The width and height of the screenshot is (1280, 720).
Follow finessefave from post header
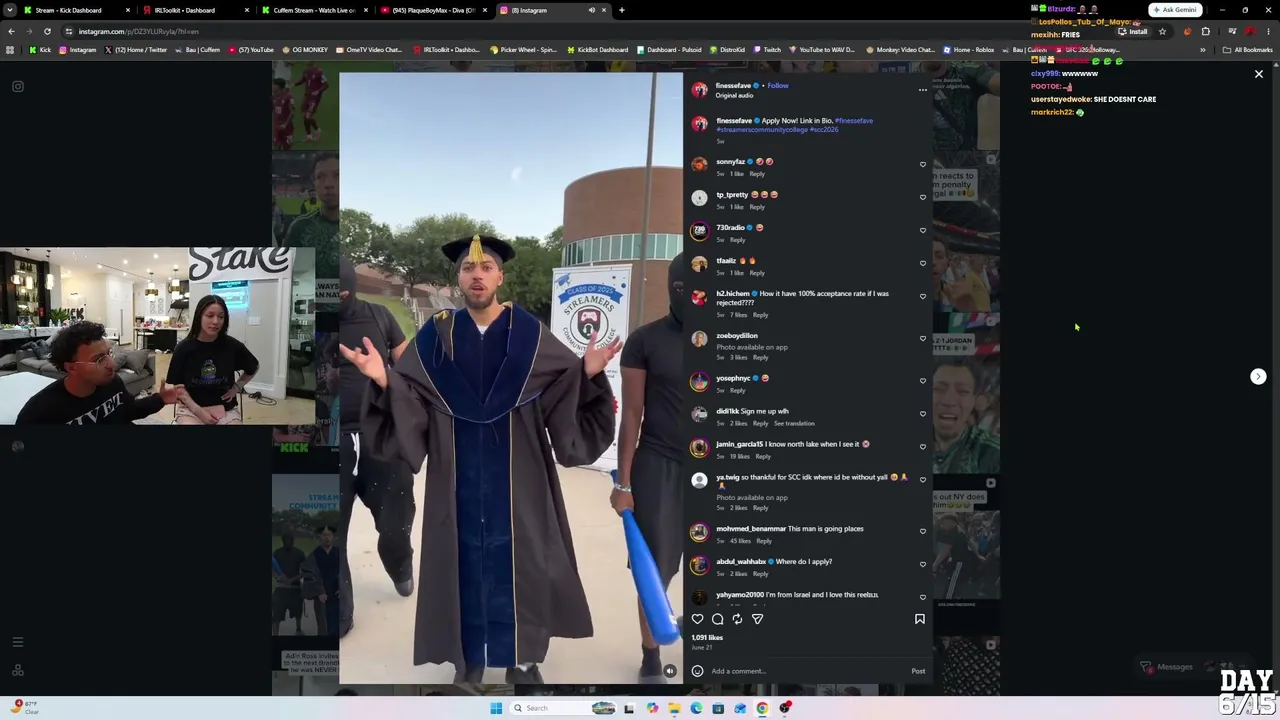777,86
